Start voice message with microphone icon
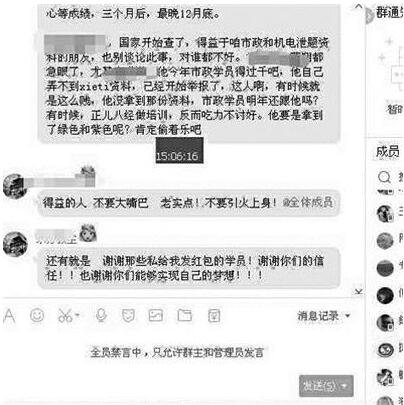The image size is (404, 405). [101, 315]
